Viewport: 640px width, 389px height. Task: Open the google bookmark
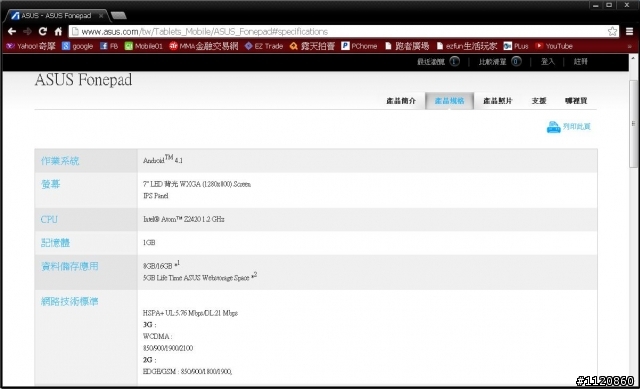[78, 46]
